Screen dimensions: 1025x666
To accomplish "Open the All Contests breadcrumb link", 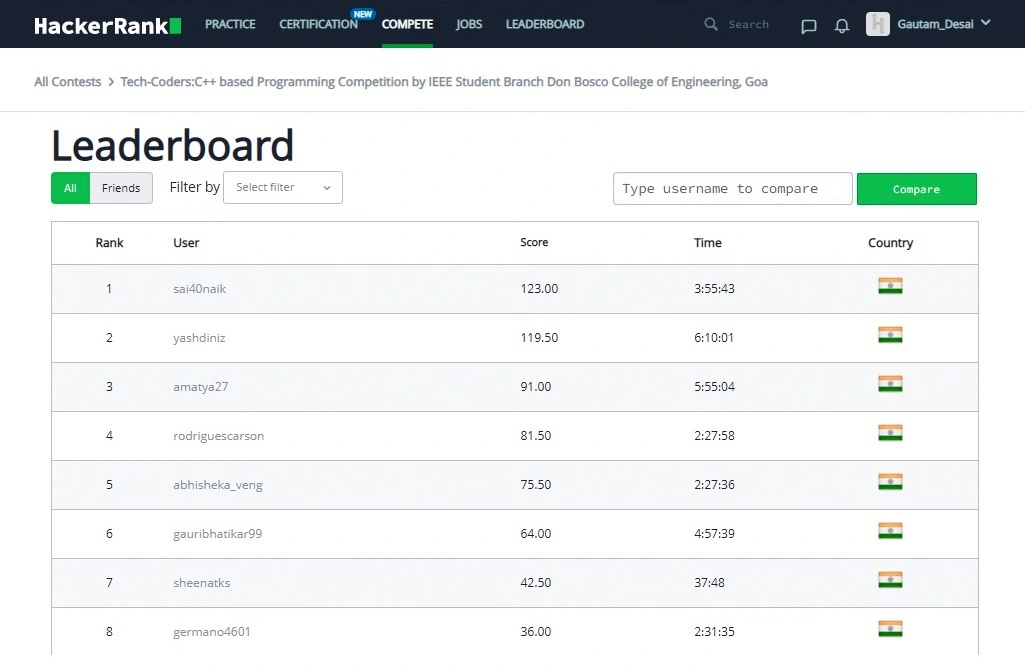I will 67,82.
